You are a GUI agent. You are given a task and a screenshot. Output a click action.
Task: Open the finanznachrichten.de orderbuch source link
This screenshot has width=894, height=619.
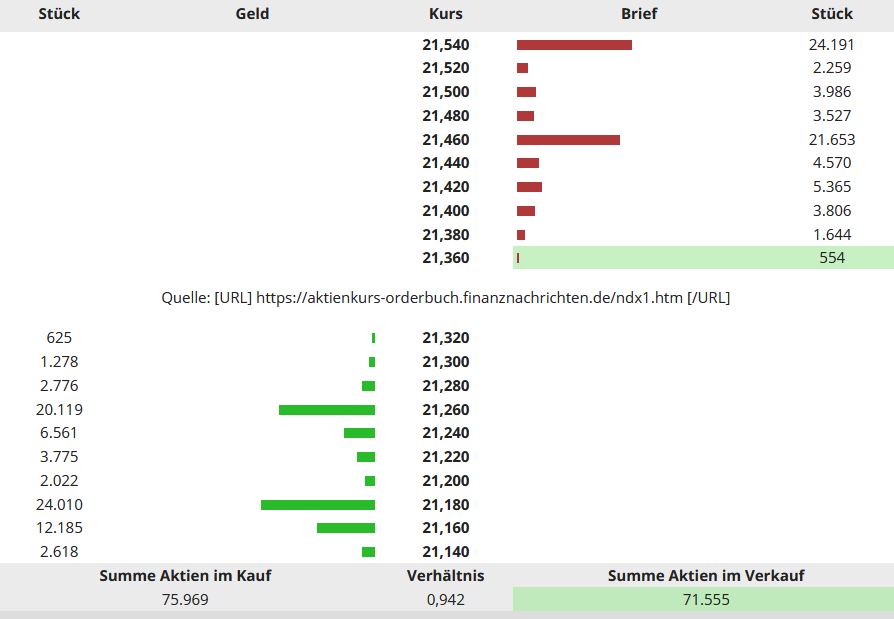pyautogui.click(x=469, y=298)
